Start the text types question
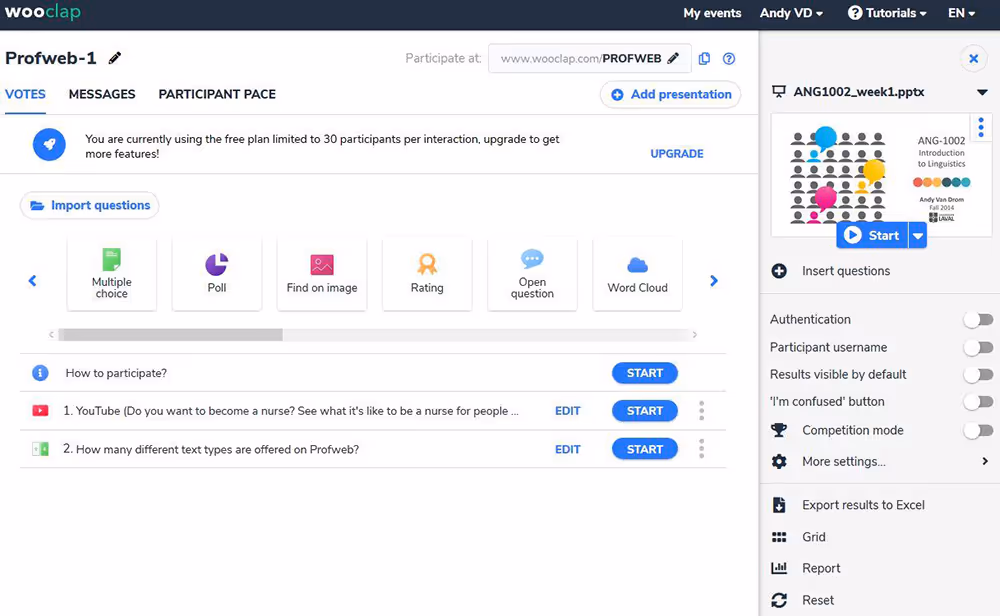The image size is (1000, 616). coord(645,449)
